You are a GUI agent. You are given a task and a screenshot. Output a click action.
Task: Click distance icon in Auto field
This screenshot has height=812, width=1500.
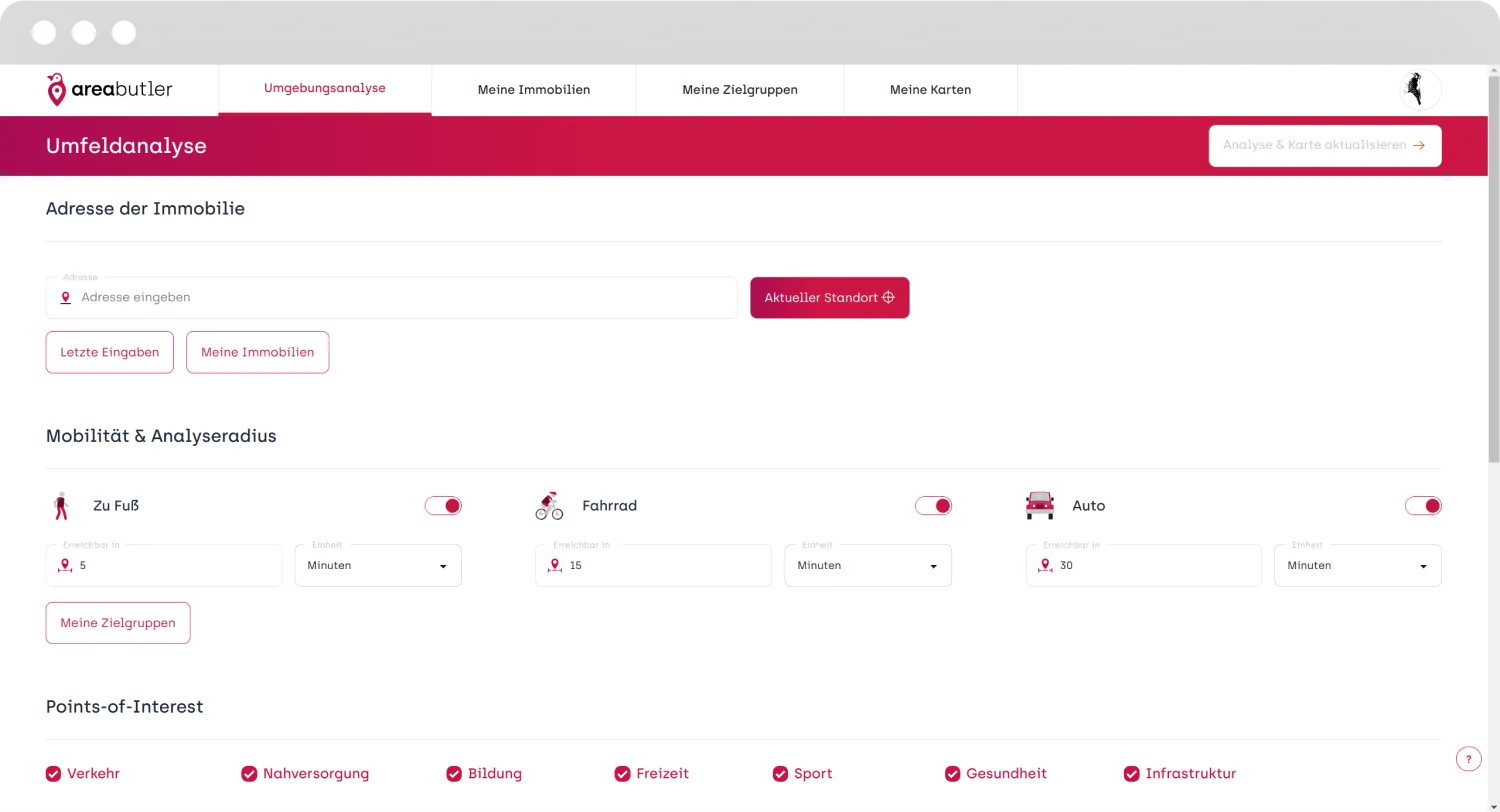click(1046, 566)
